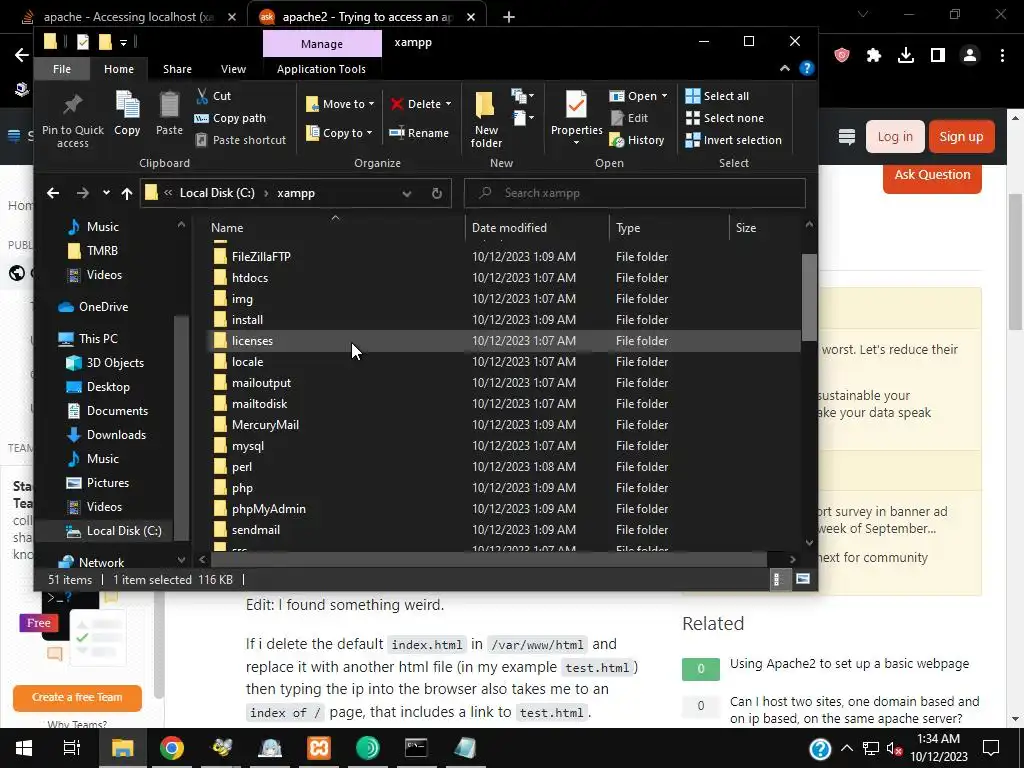Select the Manage contextual tab
This screenshot has width=1024, height=768.
coord(322,44)
